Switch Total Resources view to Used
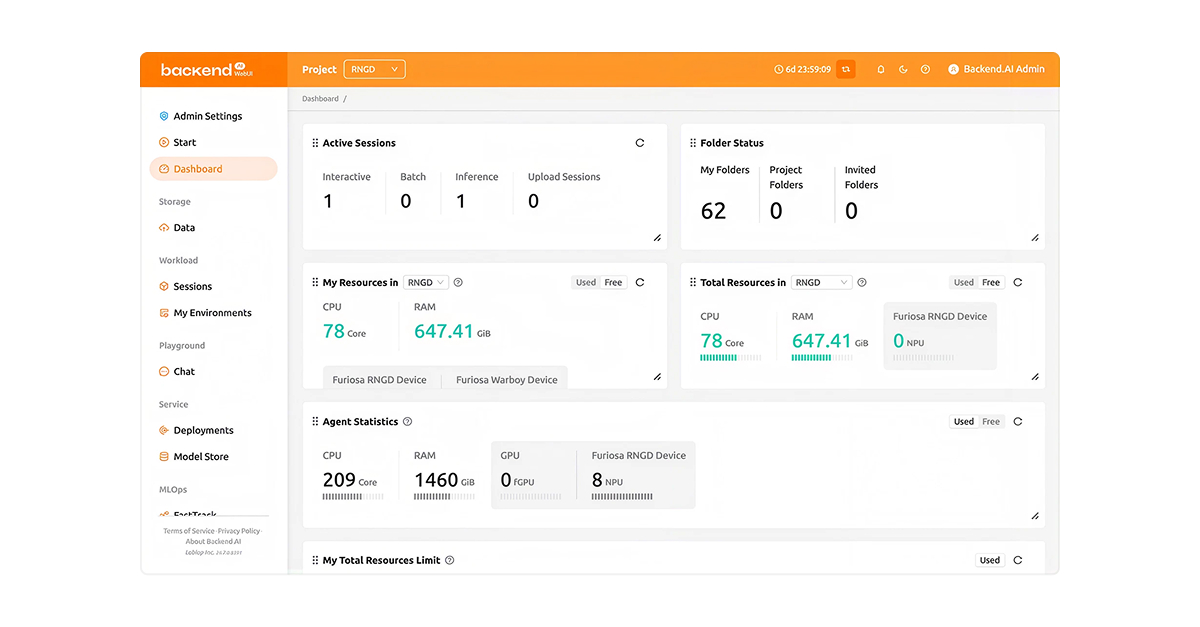 pyautogui.click(x=963, y=282)
